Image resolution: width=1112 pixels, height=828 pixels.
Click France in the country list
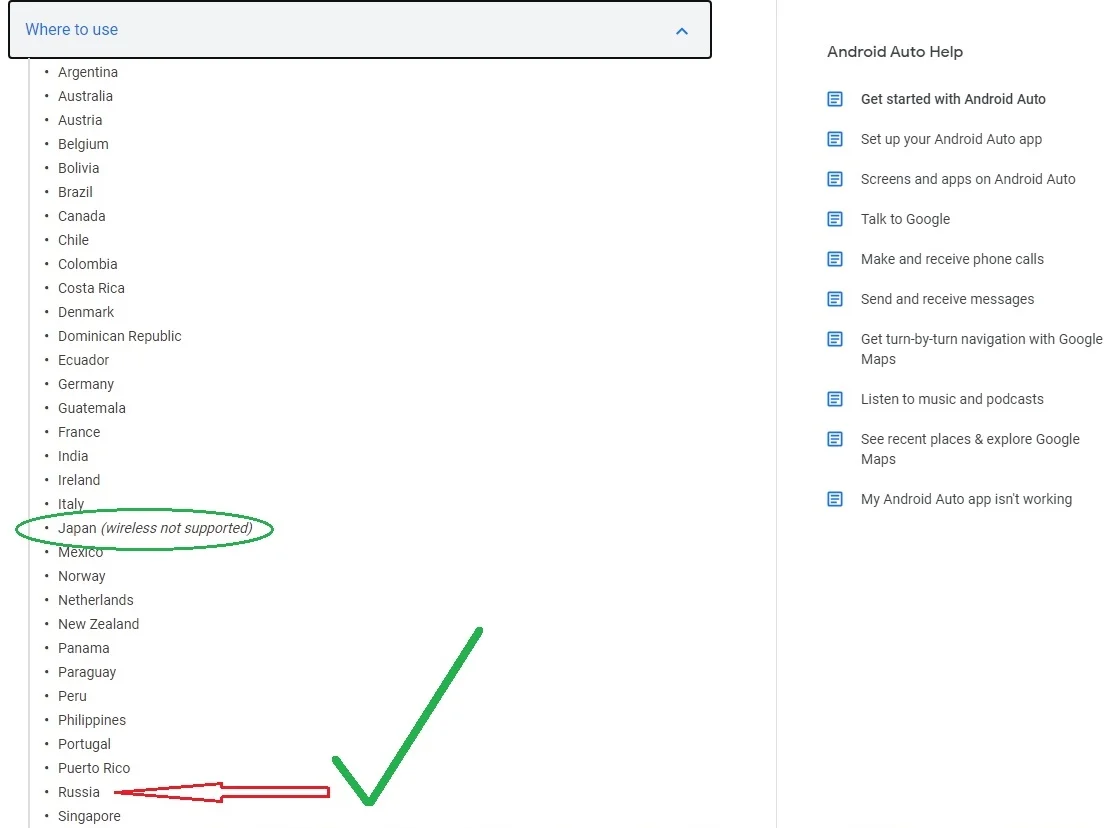pos(79,432)
